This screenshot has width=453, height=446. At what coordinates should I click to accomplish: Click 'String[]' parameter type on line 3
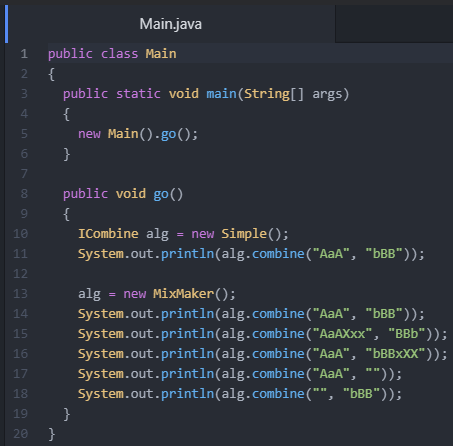click(274, 94)
